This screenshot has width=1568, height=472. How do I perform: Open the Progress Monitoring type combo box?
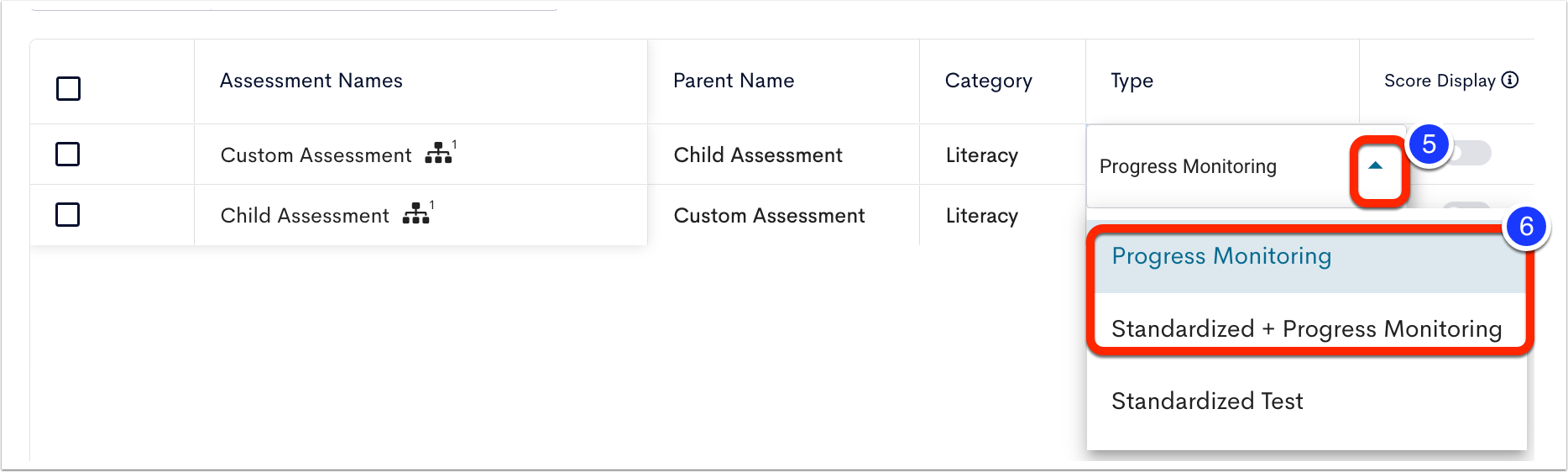point(1246,166)
